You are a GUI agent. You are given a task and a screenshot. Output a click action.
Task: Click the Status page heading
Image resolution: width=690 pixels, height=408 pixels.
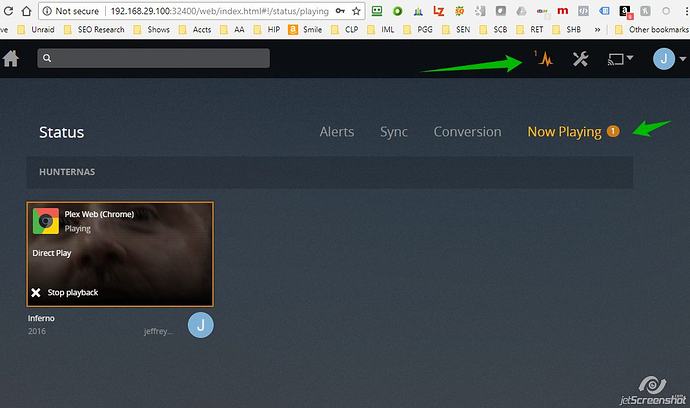pyautogui.click(x=62, y=132)
